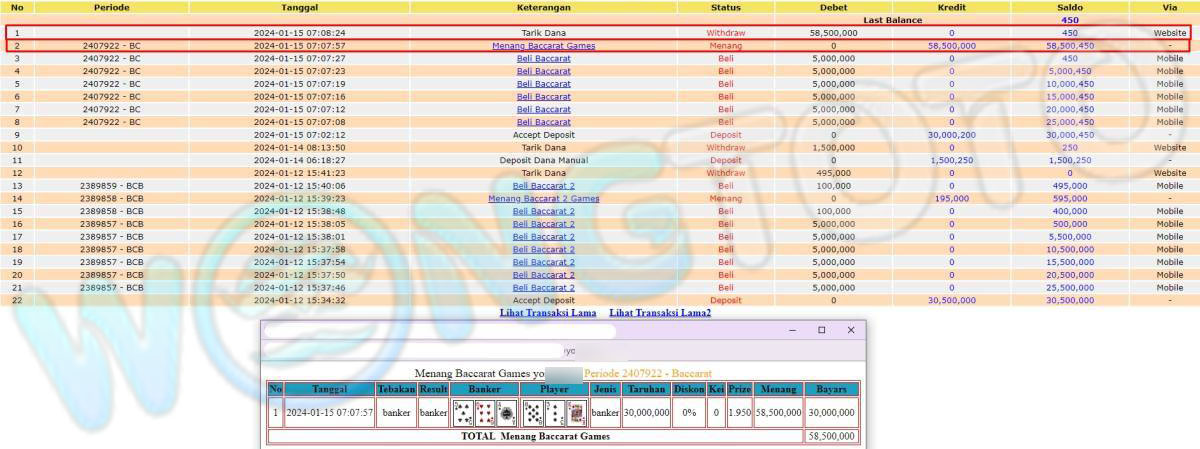Open Lihat Transaksi Lama link

548,313
